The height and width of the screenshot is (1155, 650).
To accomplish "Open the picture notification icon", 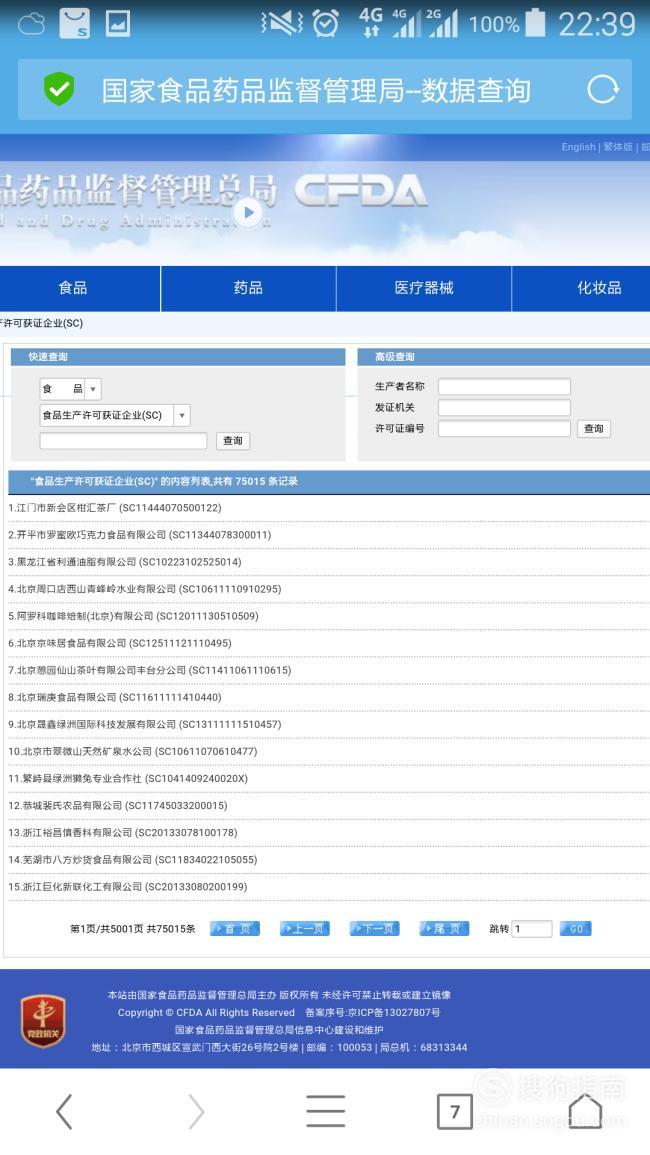I will 118,24.
